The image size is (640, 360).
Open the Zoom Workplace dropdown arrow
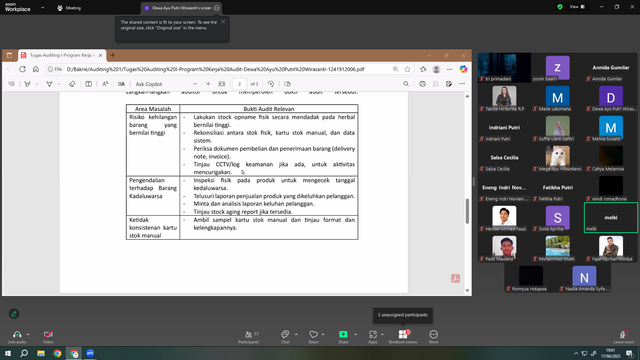(42, 7)
